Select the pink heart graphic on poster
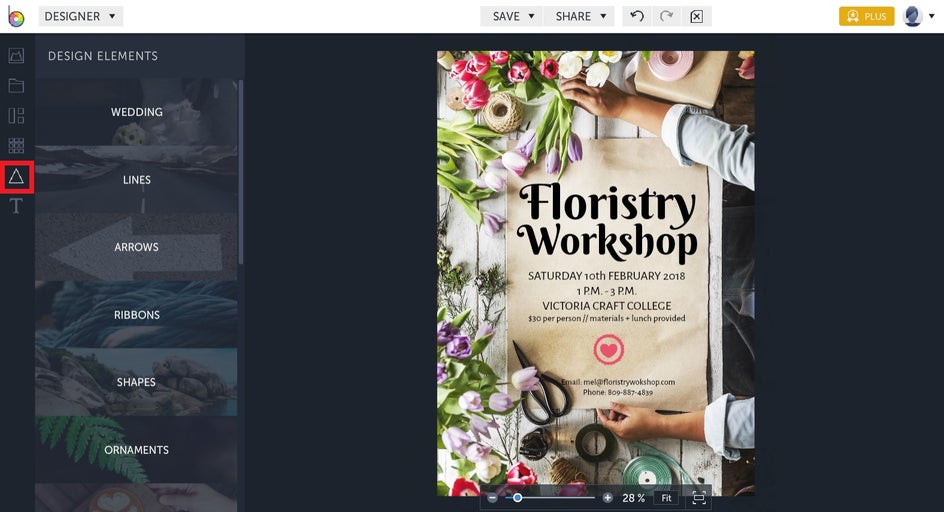 (609, 349)
